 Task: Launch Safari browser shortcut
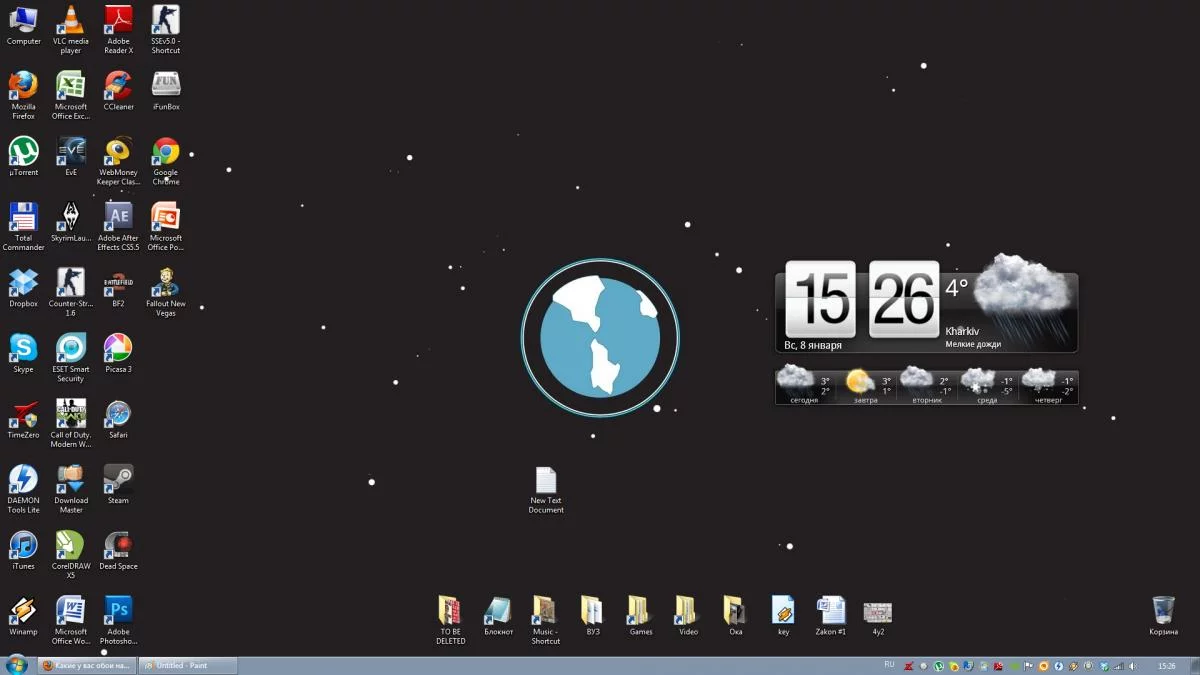coord(118,420)
